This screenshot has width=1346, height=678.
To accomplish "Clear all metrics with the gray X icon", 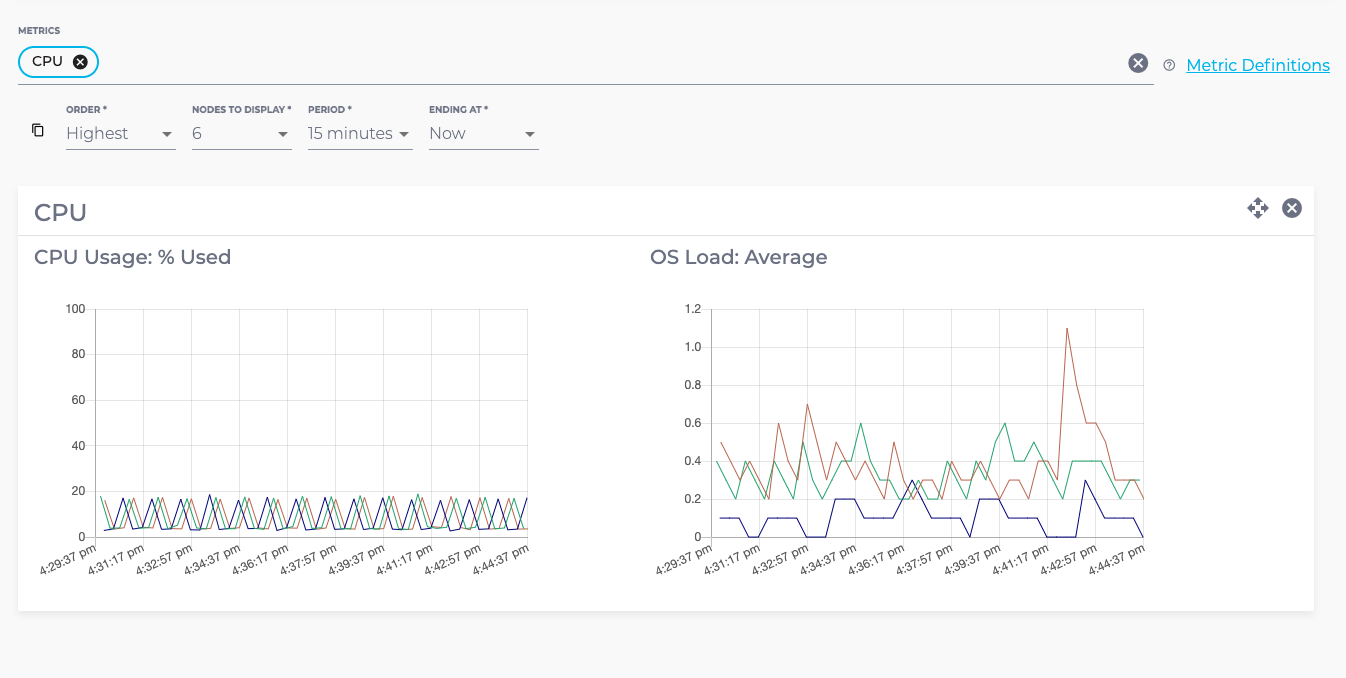I will point(1138,63).
